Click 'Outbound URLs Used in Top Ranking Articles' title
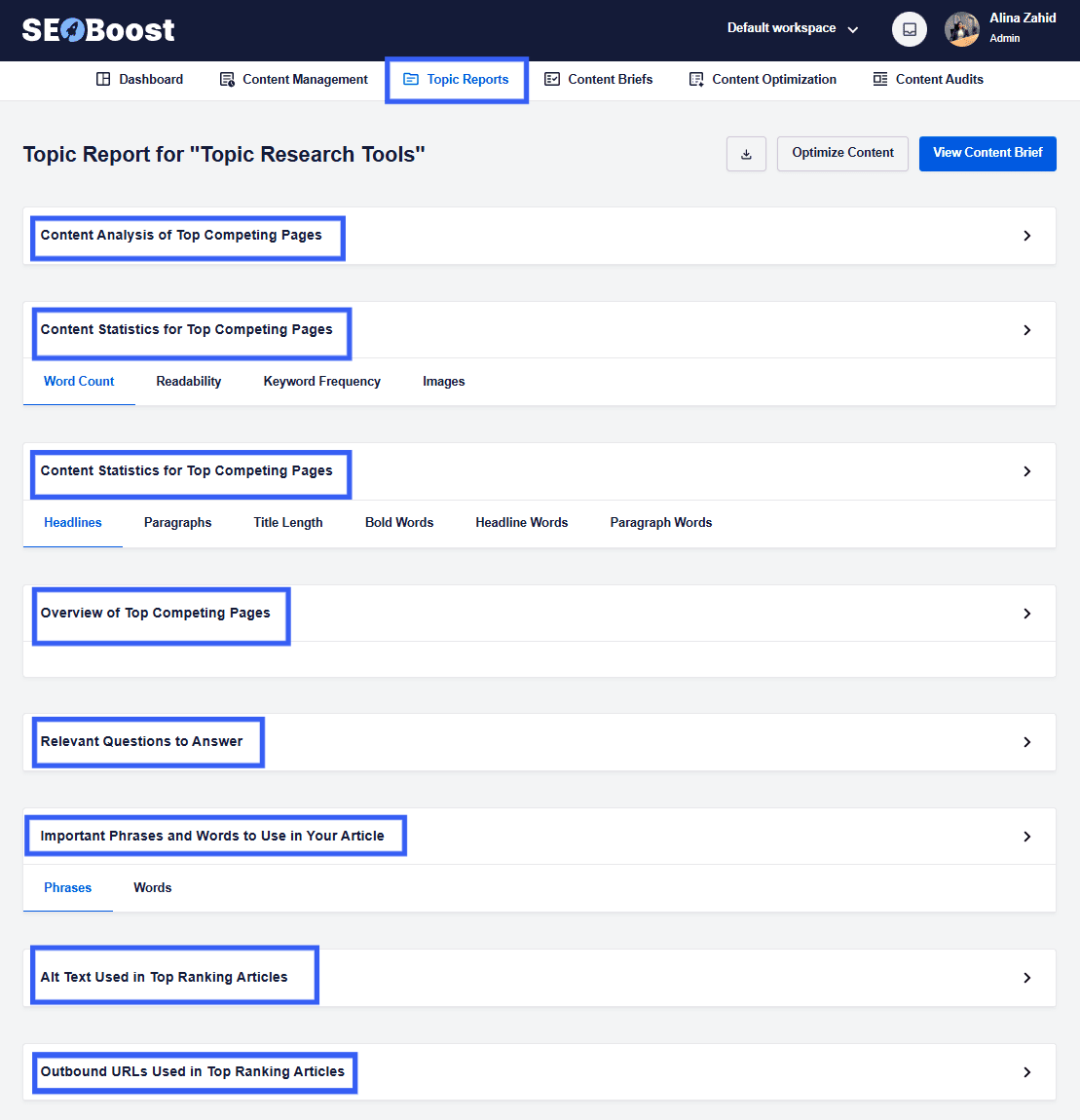 point(192,1071)
